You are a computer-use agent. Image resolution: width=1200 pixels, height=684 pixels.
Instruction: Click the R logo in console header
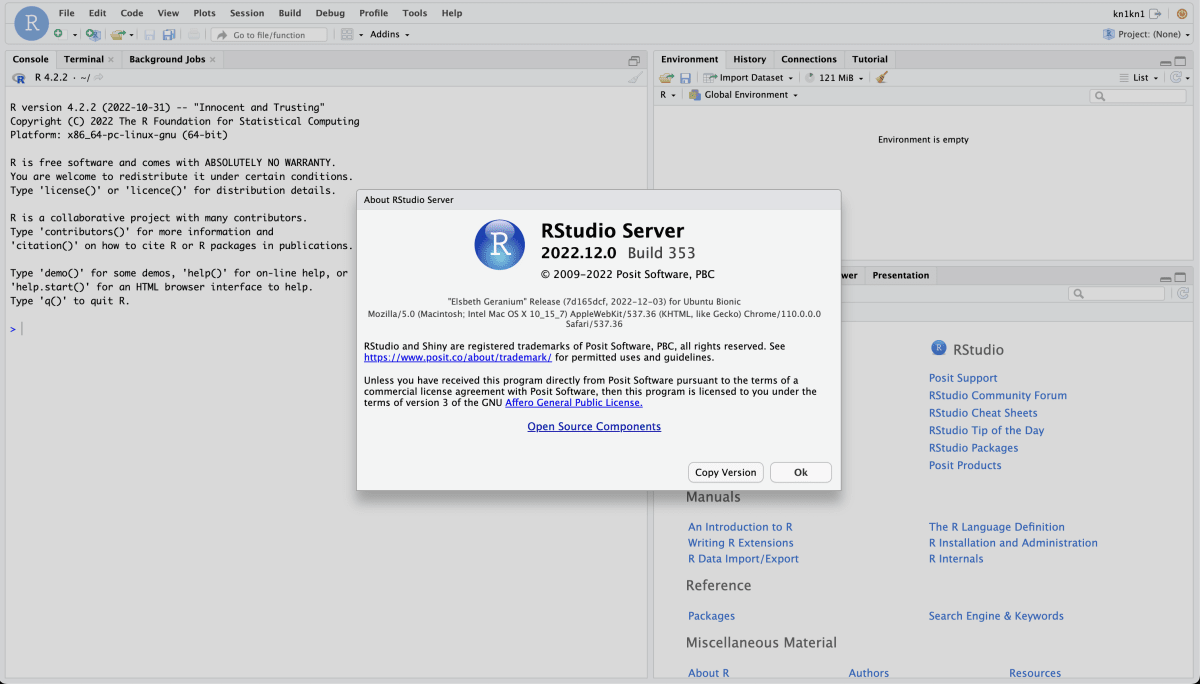(x=19, y=78)
